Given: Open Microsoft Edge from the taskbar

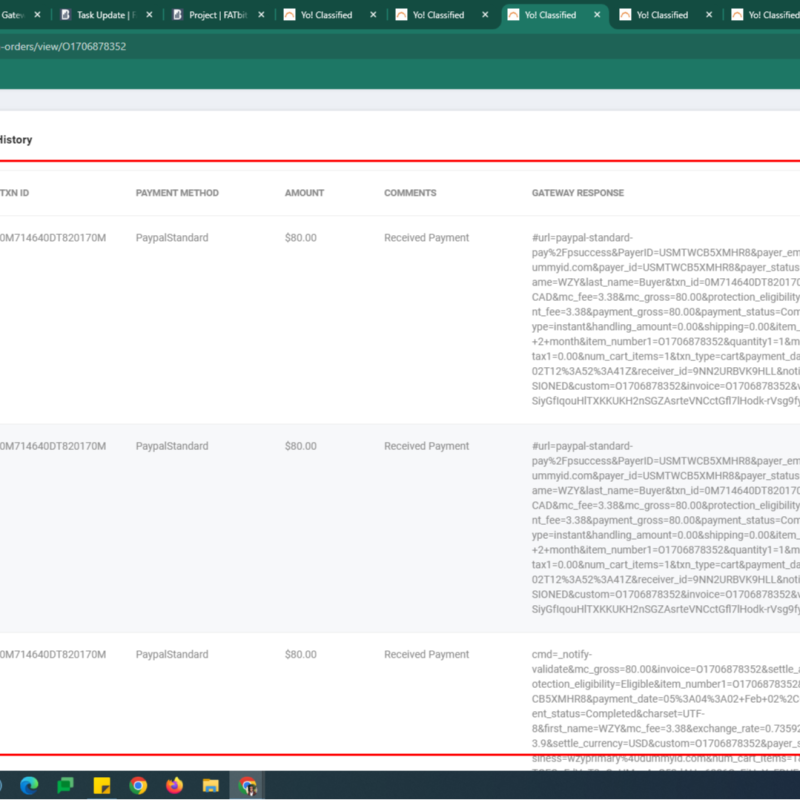Looking at the screenshot, I should [29, 785].
